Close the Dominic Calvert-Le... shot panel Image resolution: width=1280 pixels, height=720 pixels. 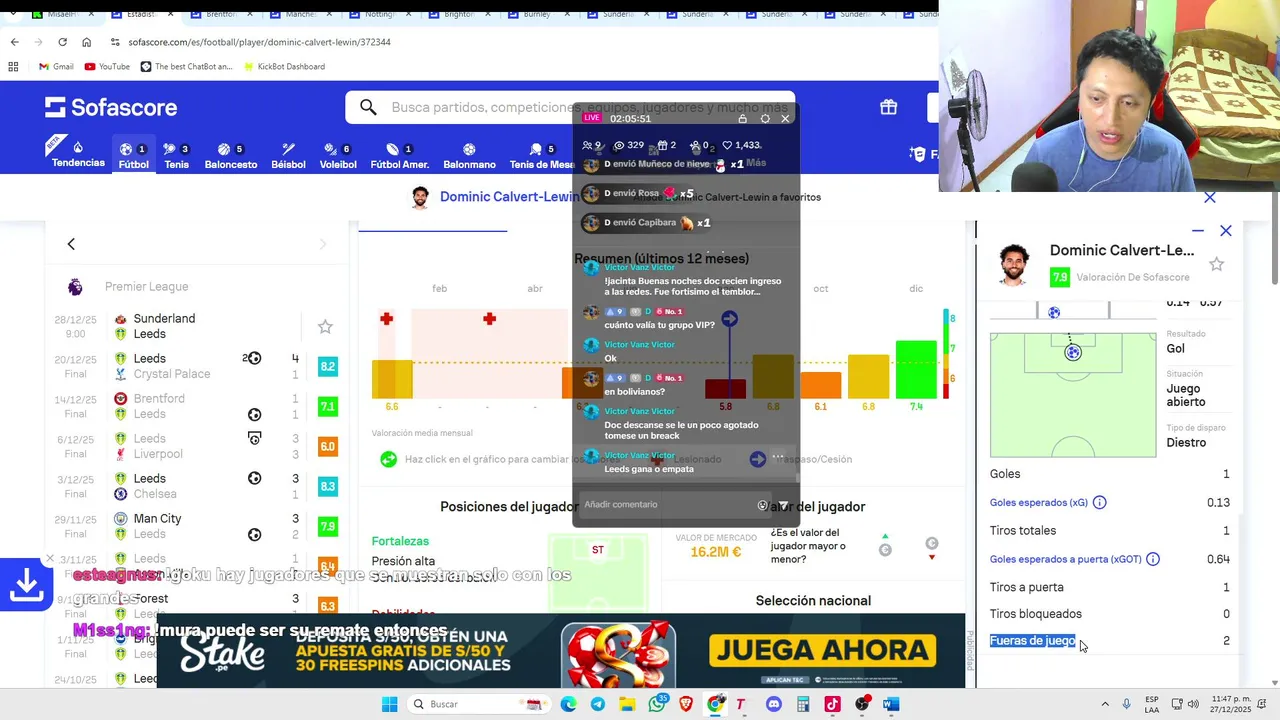[x=1226, y=231]
